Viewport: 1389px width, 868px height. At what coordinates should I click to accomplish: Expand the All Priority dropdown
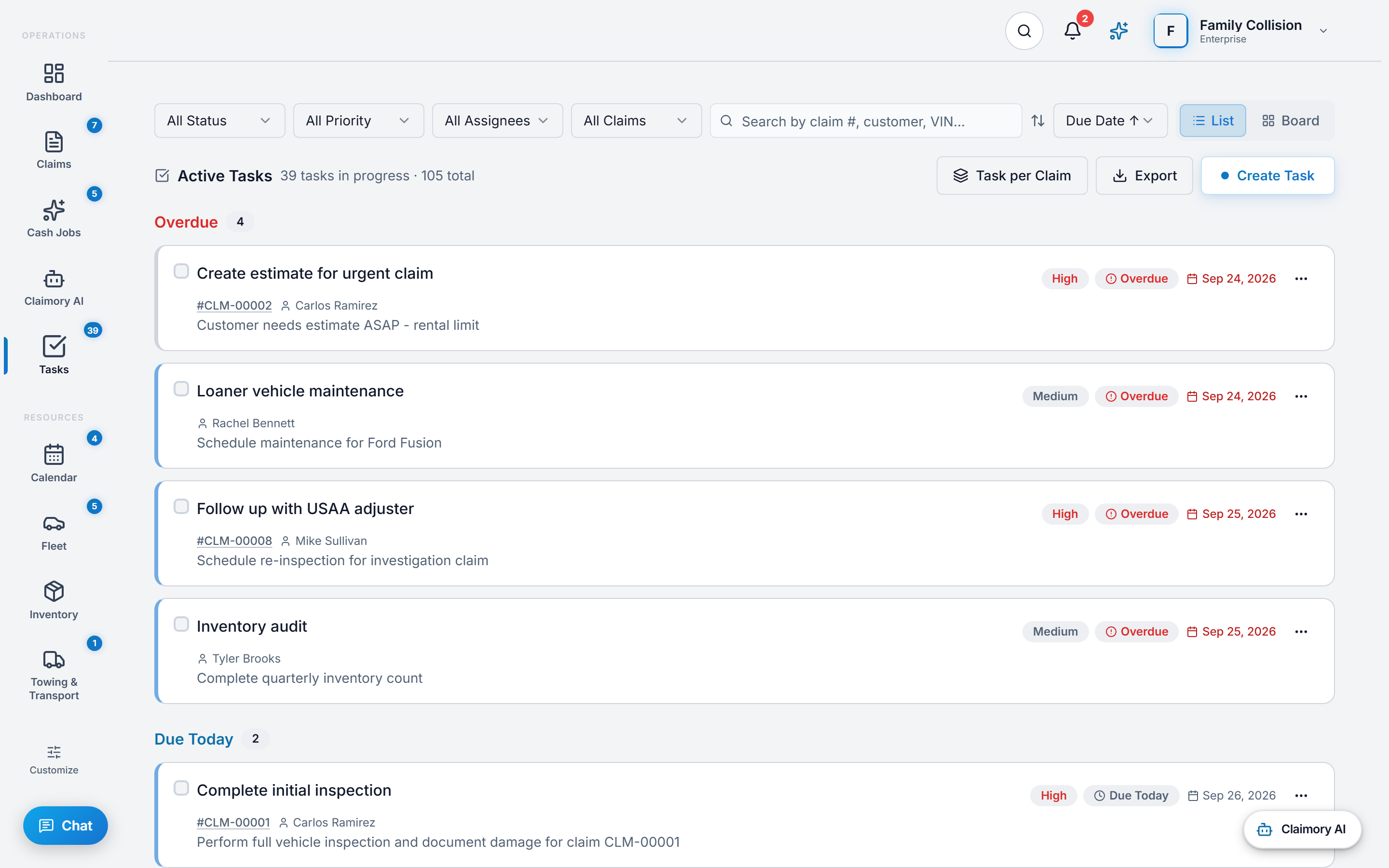pyautogui.click(x=359, y=121)
